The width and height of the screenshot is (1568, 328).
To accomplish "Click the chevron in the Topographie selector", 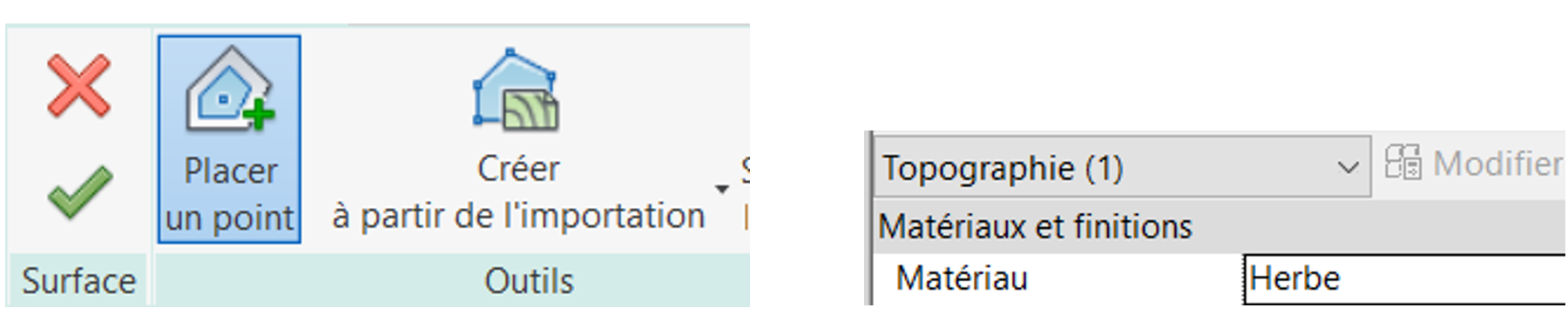I will [1348, 167].
